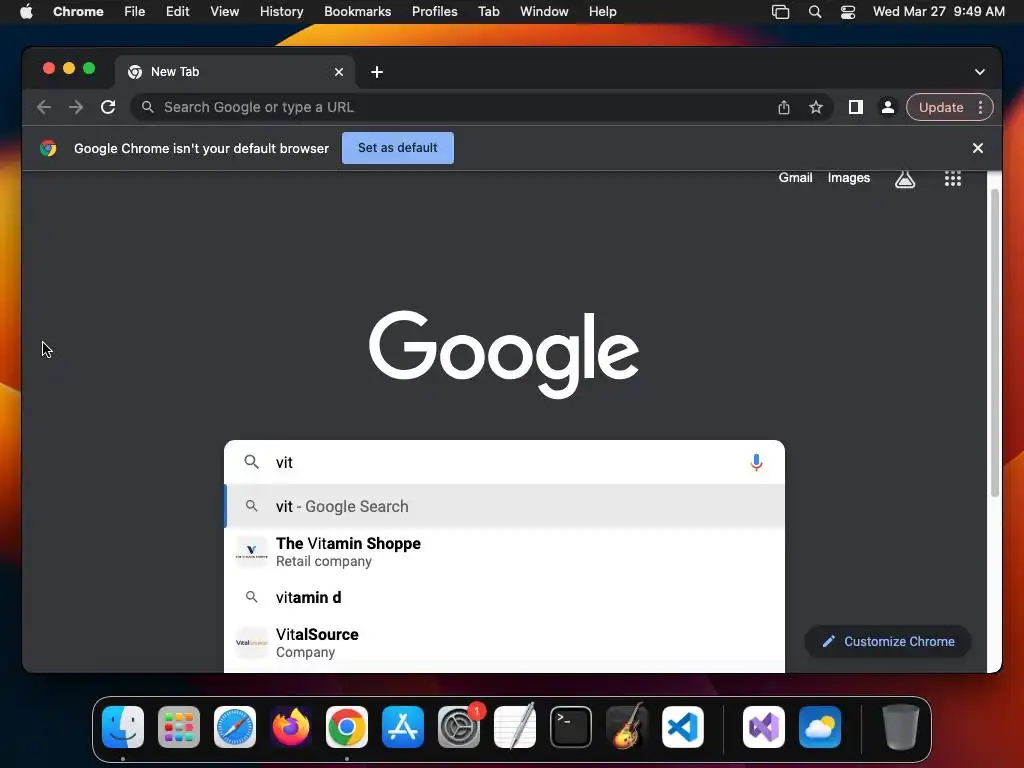Open Finder from the Dock
This screenshot has width=1024, height=768.
(123, 727)
